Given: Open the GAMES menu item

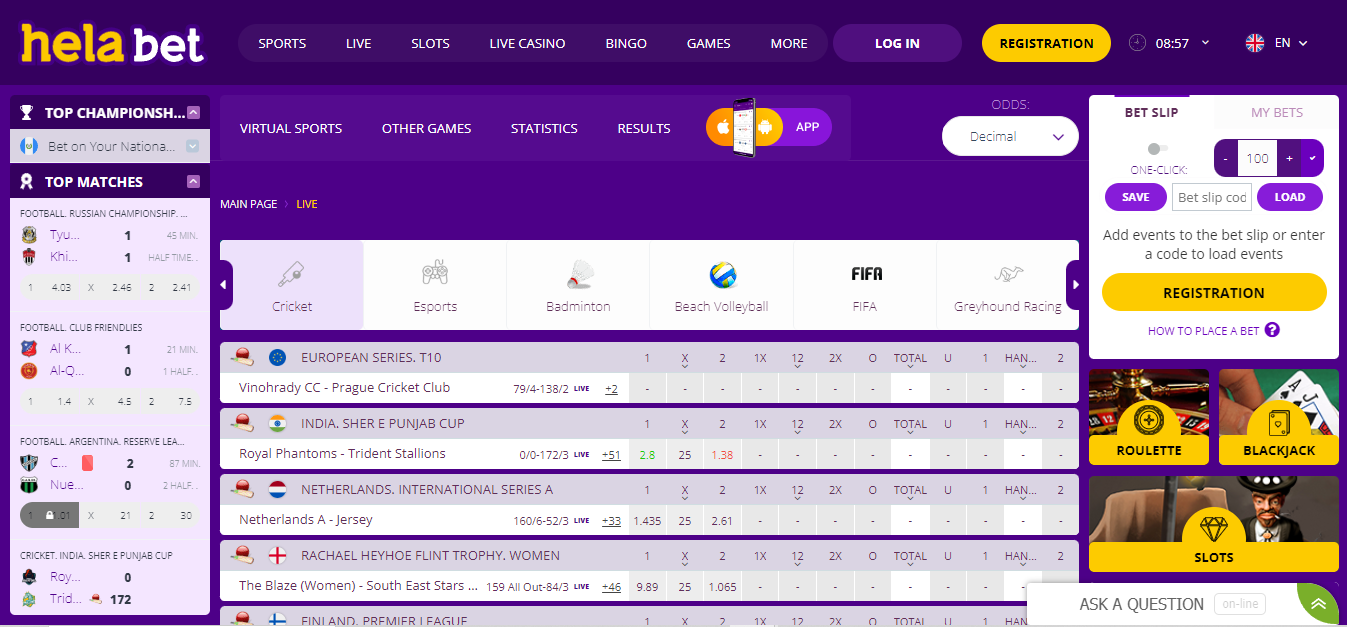Looking at the screenshot, I should point(708,43).
